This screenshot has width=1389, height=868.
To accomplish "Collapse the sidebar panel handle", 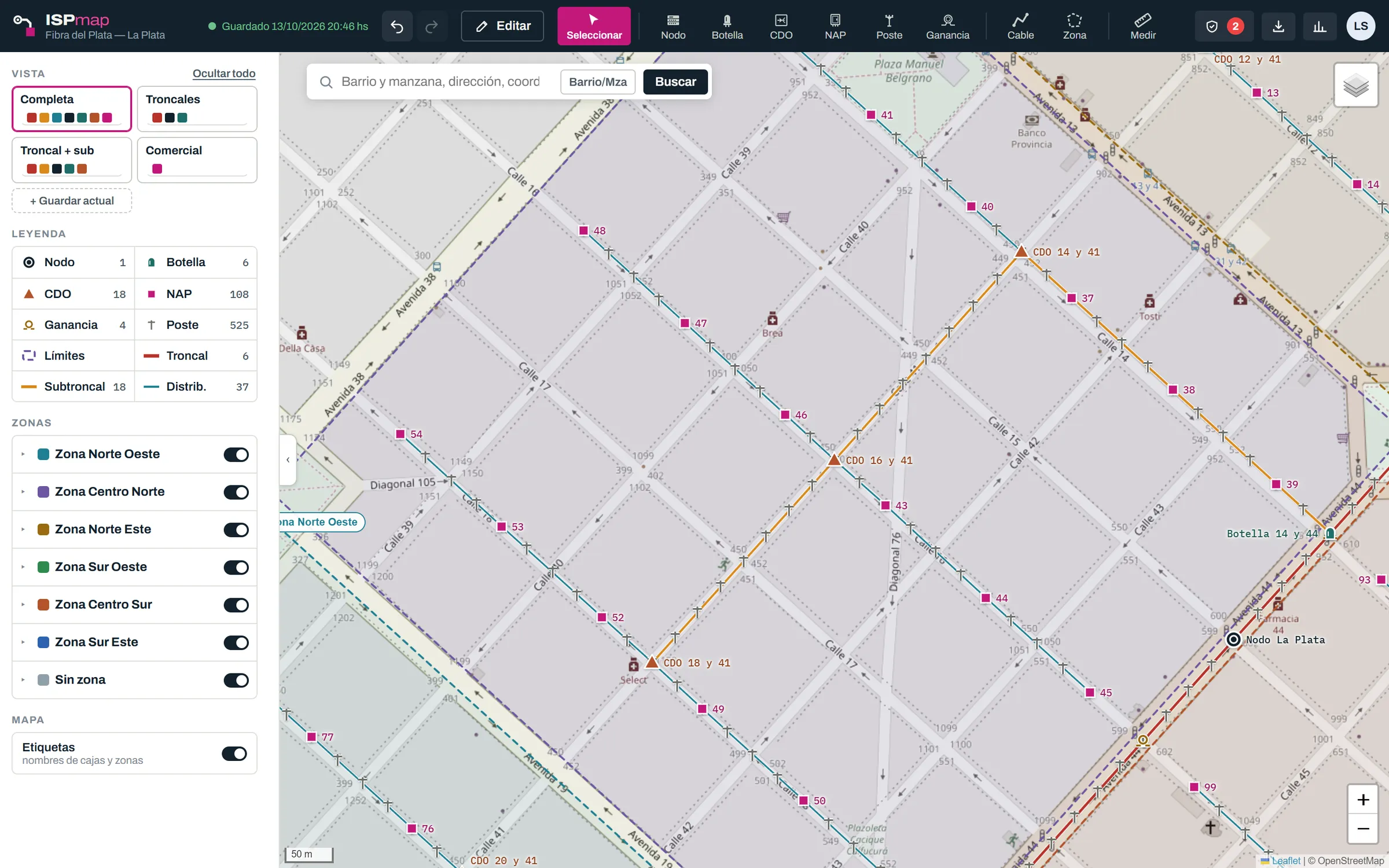I will click(288, 460).
